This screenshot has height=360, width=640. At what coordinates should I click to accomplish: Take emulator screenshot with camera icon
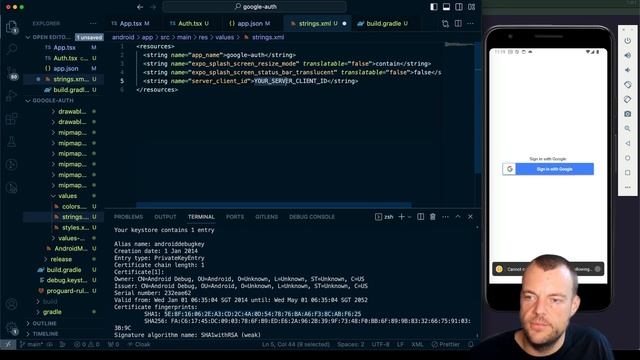628,114
